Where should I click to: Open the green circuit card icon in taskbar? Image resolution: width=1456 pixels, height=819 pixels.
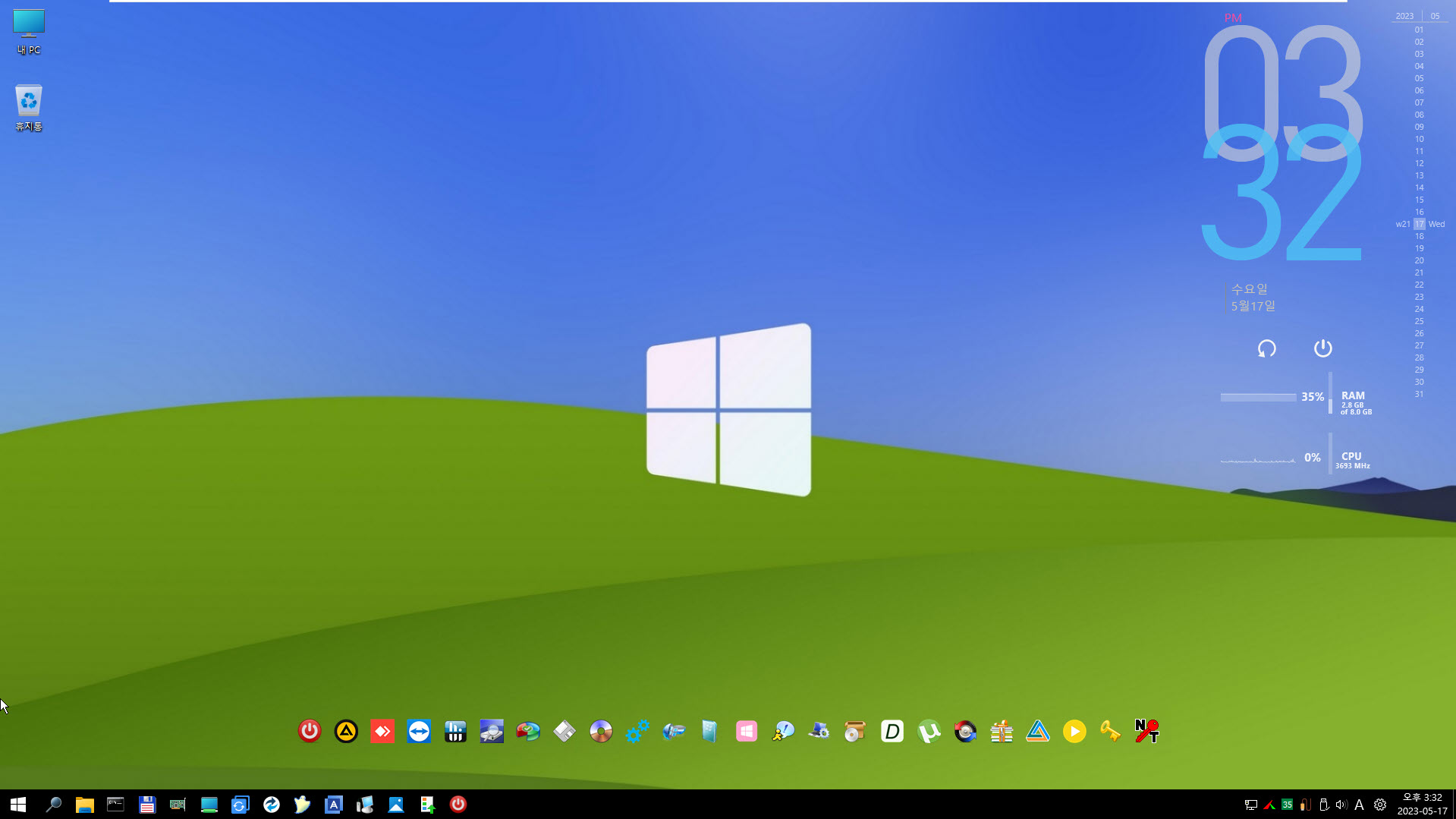point(178,805)
